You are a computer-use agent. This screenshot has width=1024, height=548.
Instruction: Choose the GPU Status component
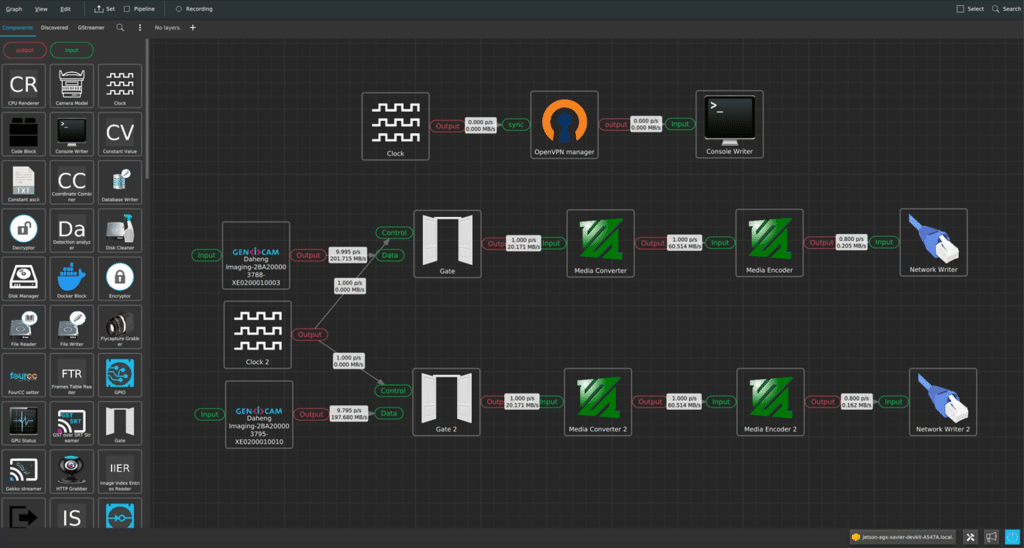click(x=23, y=422)
